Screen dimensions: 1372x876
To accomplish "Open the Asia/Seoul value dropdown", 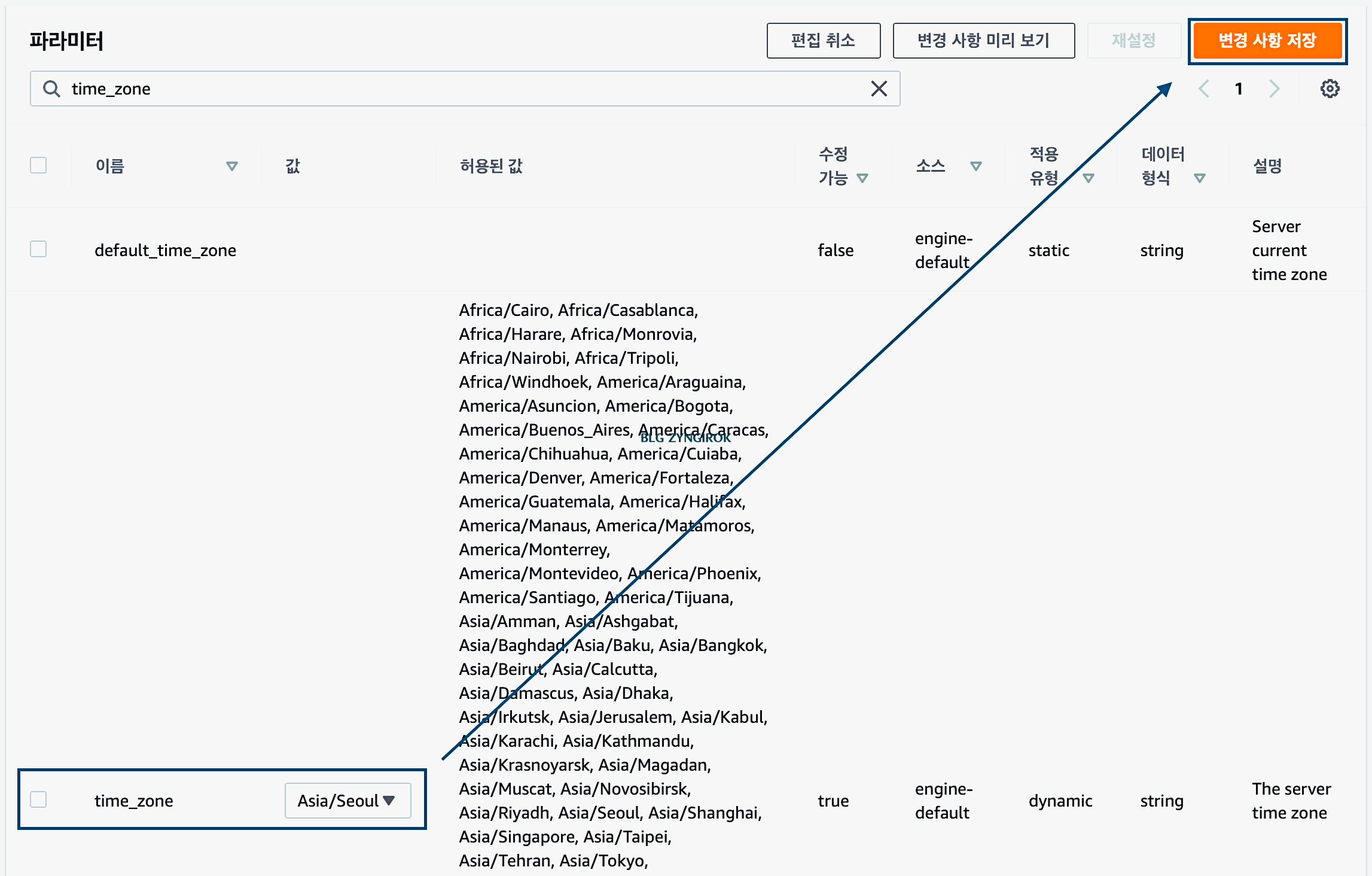I will (347, 800).
